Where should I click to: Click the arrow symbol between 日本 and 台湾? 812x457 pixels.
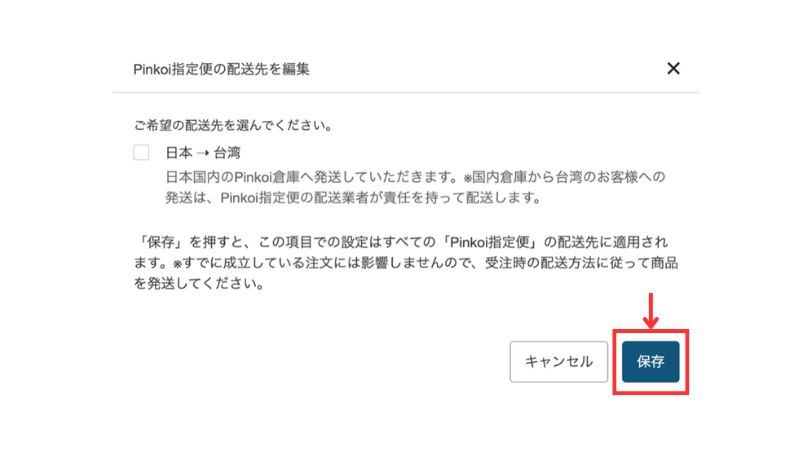click(x=203, y=153)
